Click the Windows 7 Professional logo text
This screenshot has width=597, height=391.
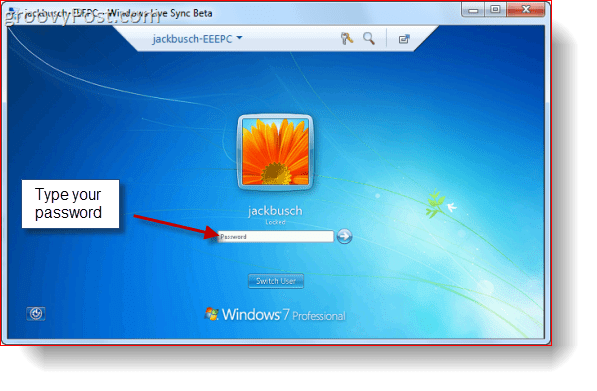(x=275, y=315)
